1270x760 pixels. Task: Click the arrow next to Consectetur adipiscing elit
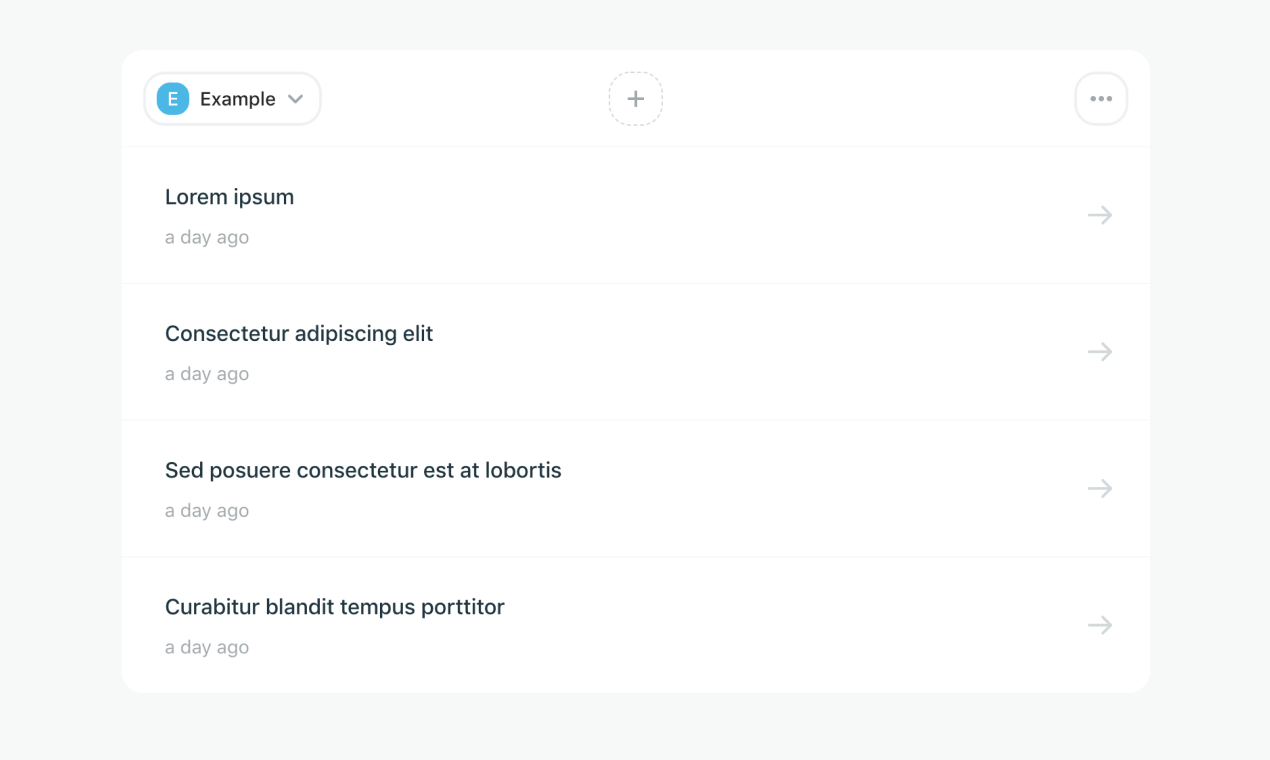coord(1100,352)
